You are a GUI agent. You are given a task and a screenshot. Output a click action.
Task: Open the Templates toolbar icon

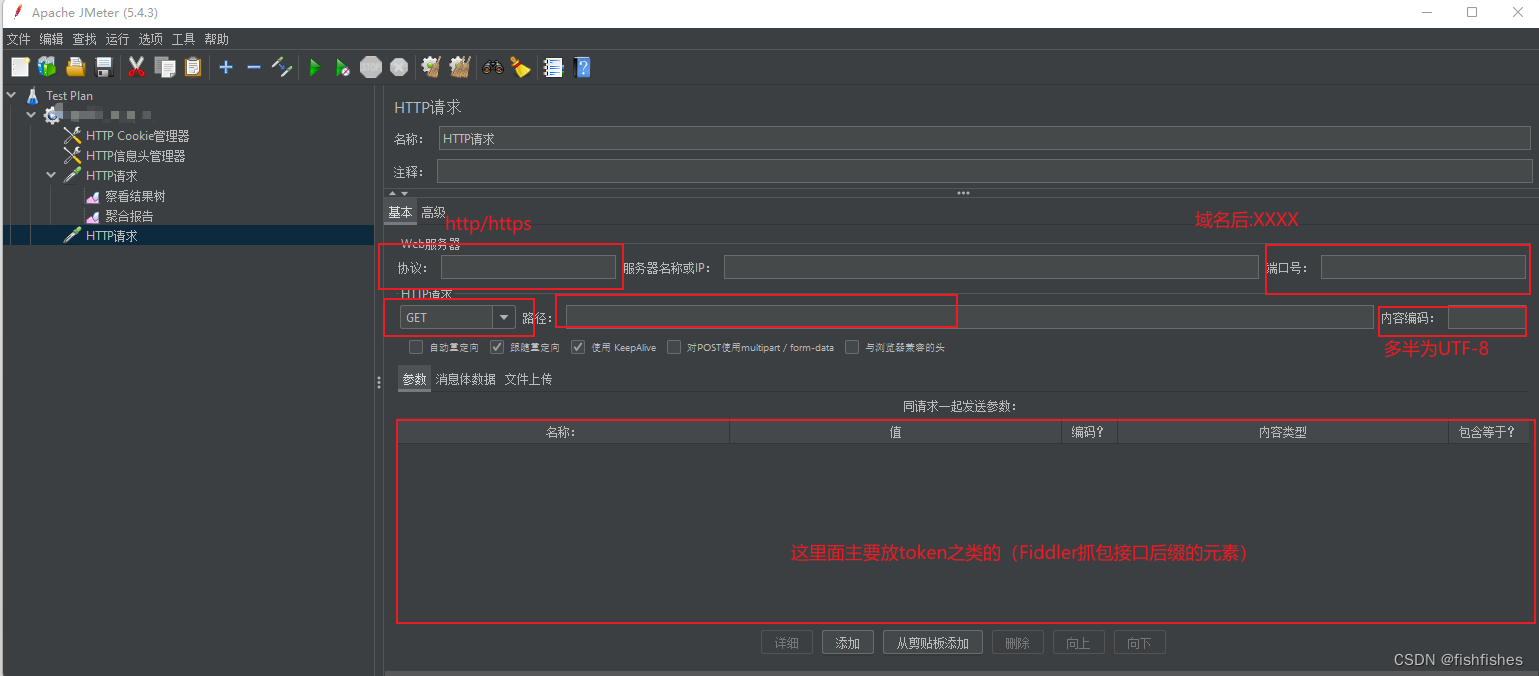point(47,67)
